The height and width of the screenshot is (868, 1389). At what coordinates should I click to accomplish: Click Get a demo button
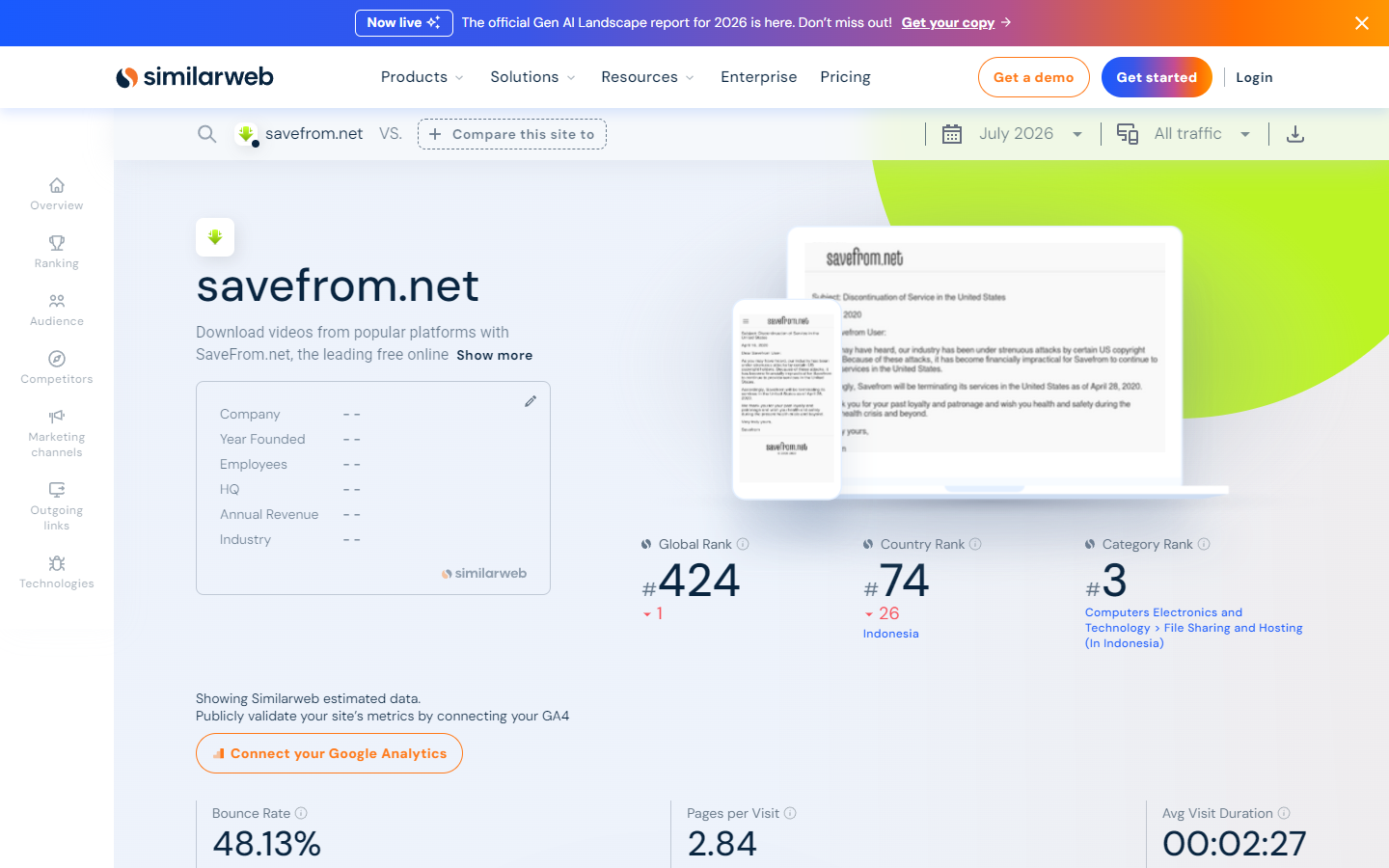pos(1034,77)
